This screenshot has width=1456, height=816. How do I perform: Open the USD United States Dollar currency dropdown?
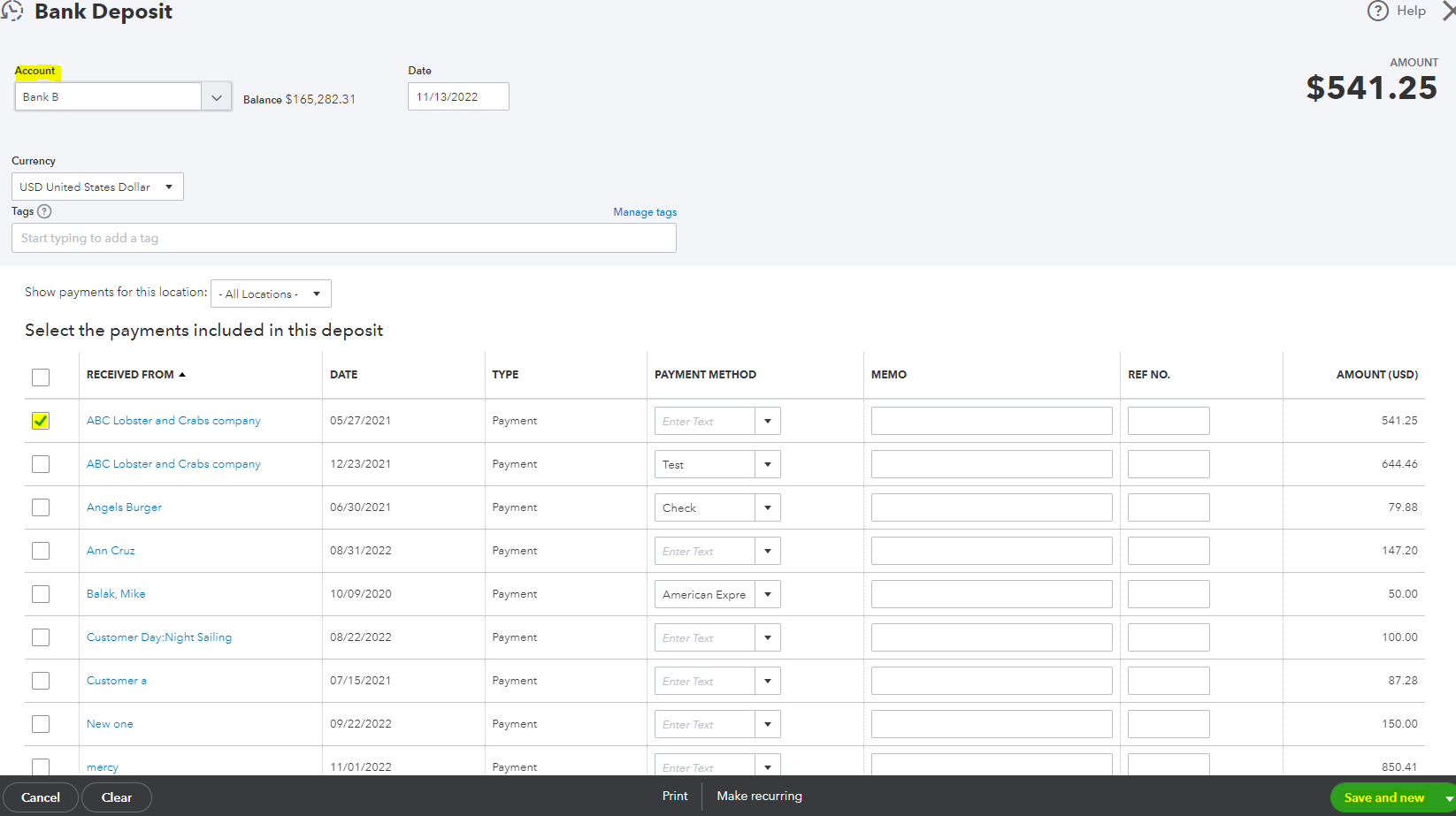[97, 187]
